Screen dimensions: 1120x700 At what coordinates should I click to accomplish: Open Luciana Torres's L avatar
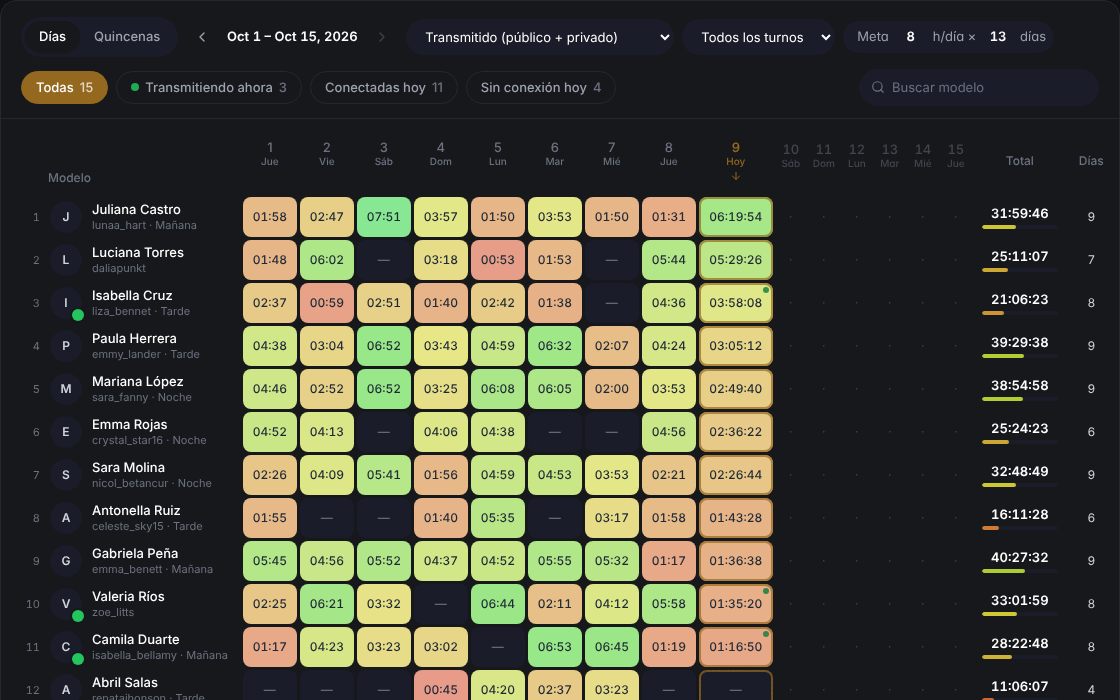tap(66, 259)
